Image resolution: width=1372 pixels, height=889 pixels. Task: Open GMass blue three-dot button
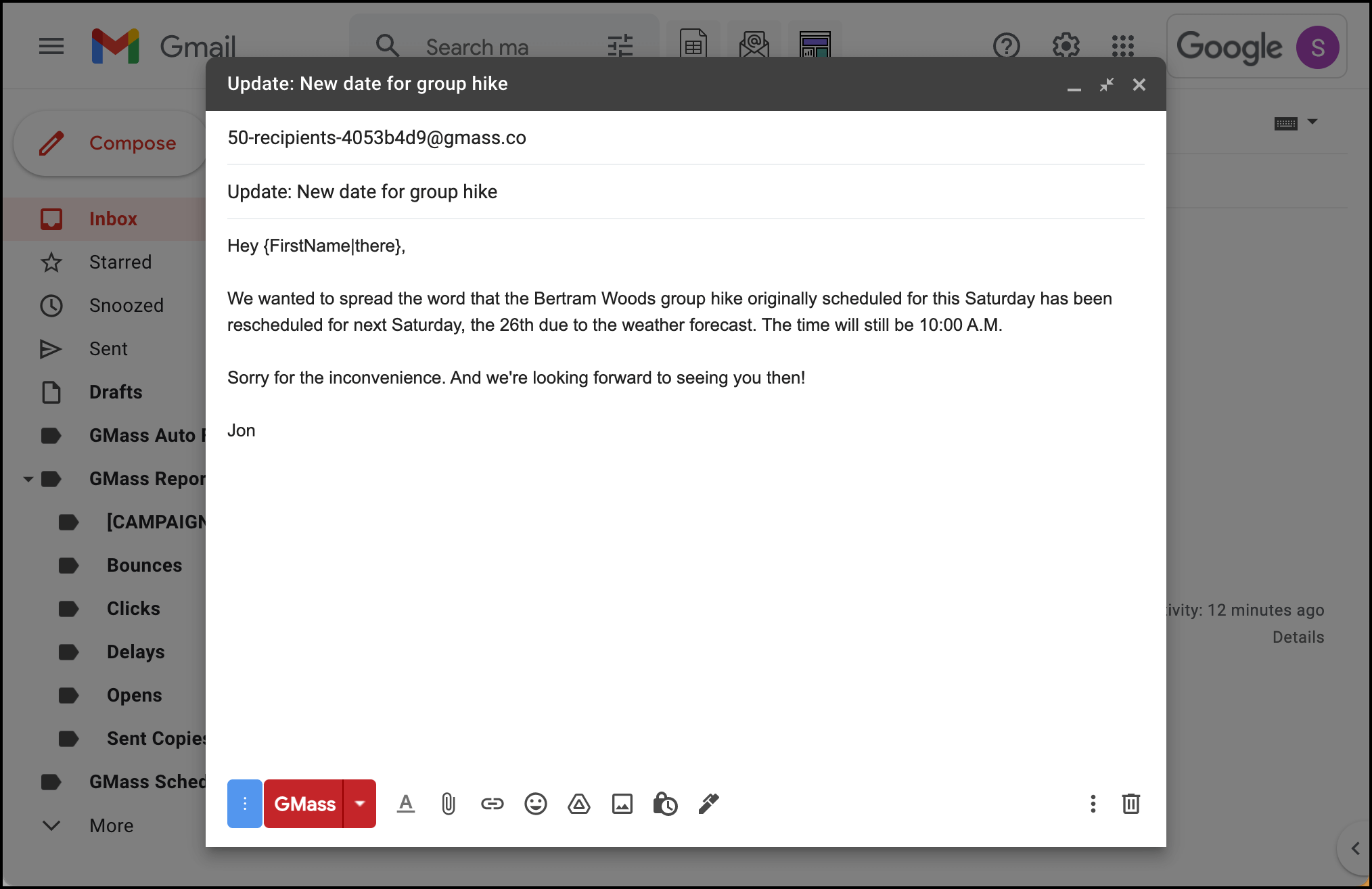click(245, 804)
